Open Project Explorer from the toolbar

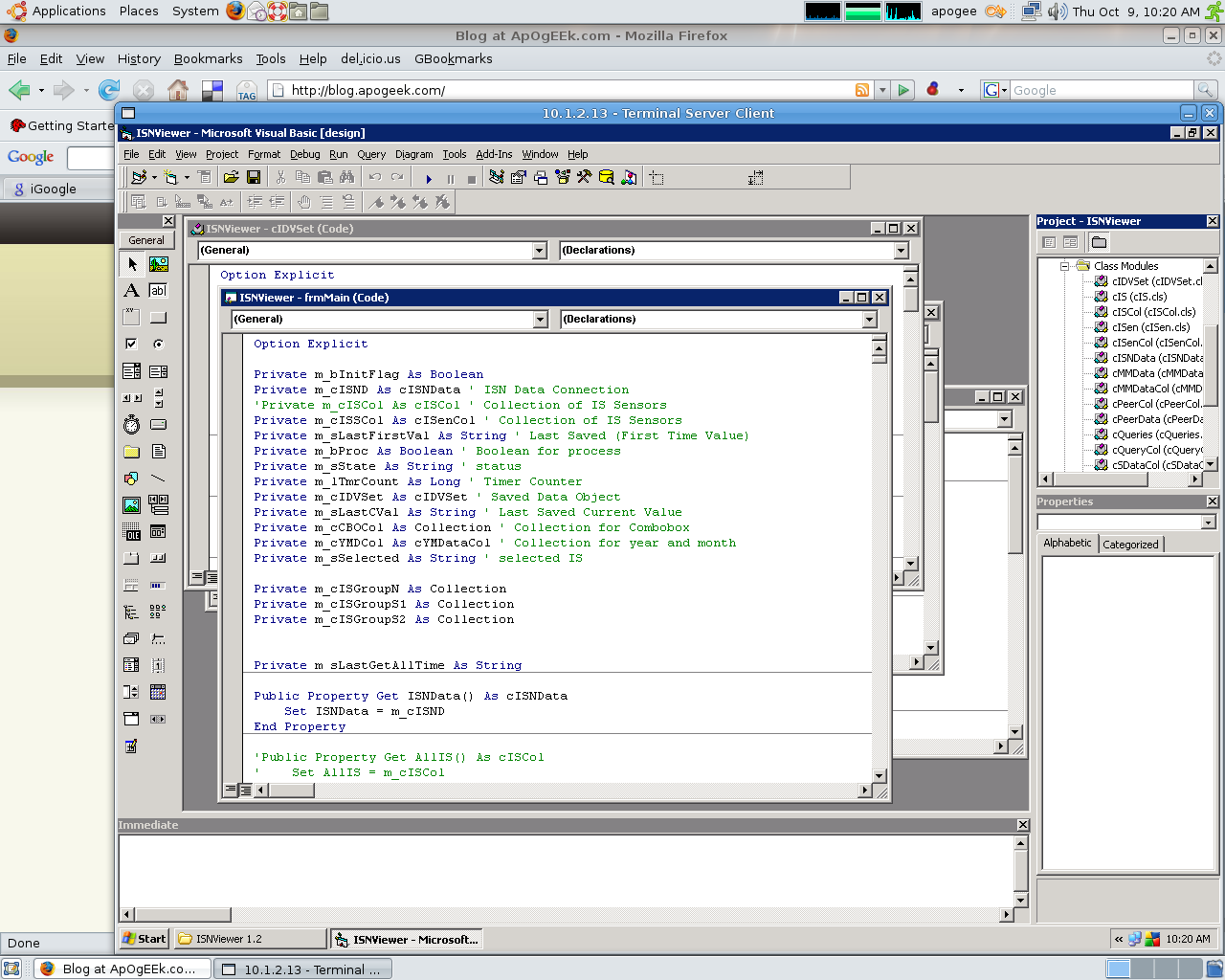pos(496,177)
